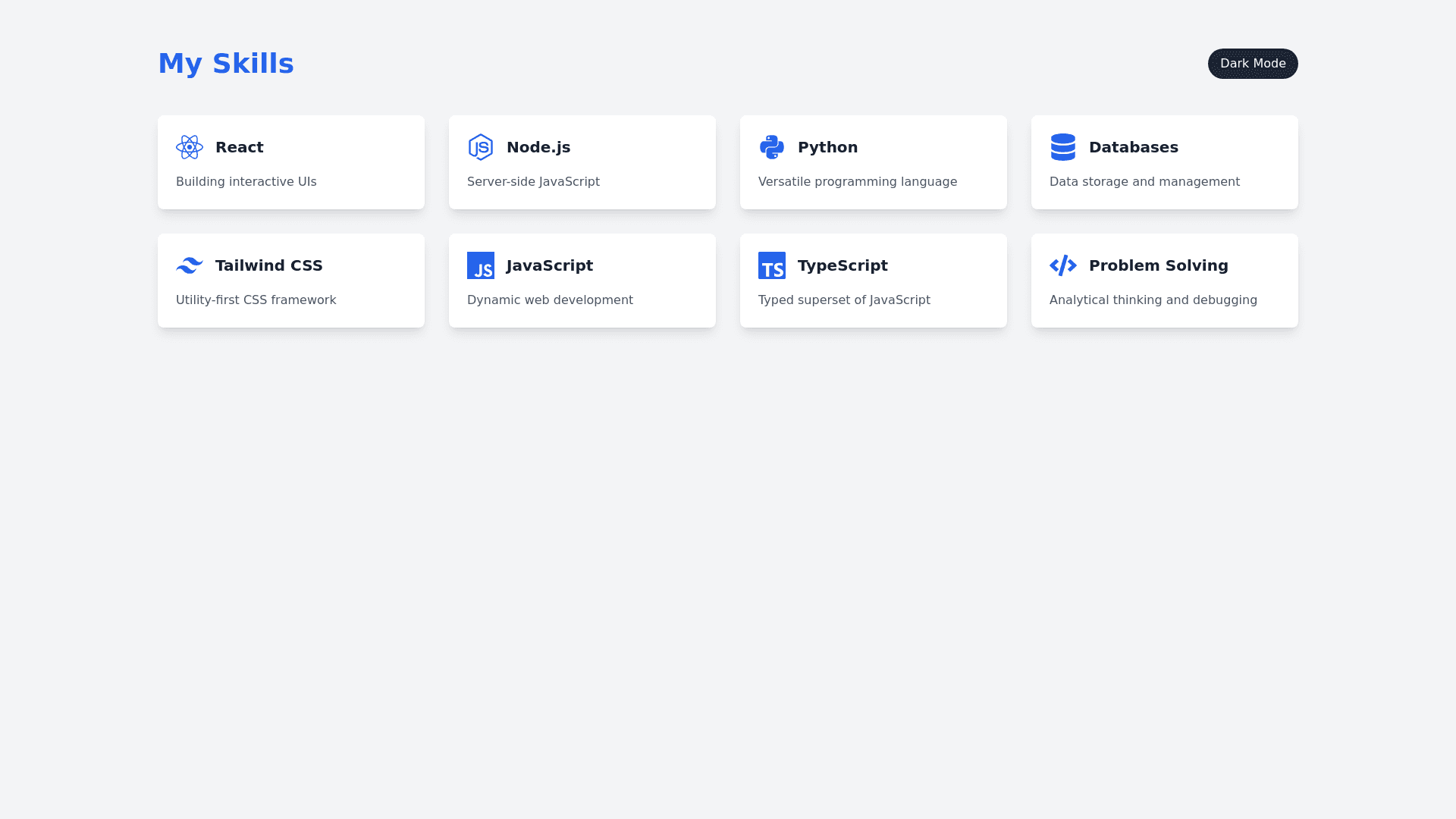Screen dimensions: 1456x819
Task: Click the My Skills page heading
Action: click(x=226, y=64)
